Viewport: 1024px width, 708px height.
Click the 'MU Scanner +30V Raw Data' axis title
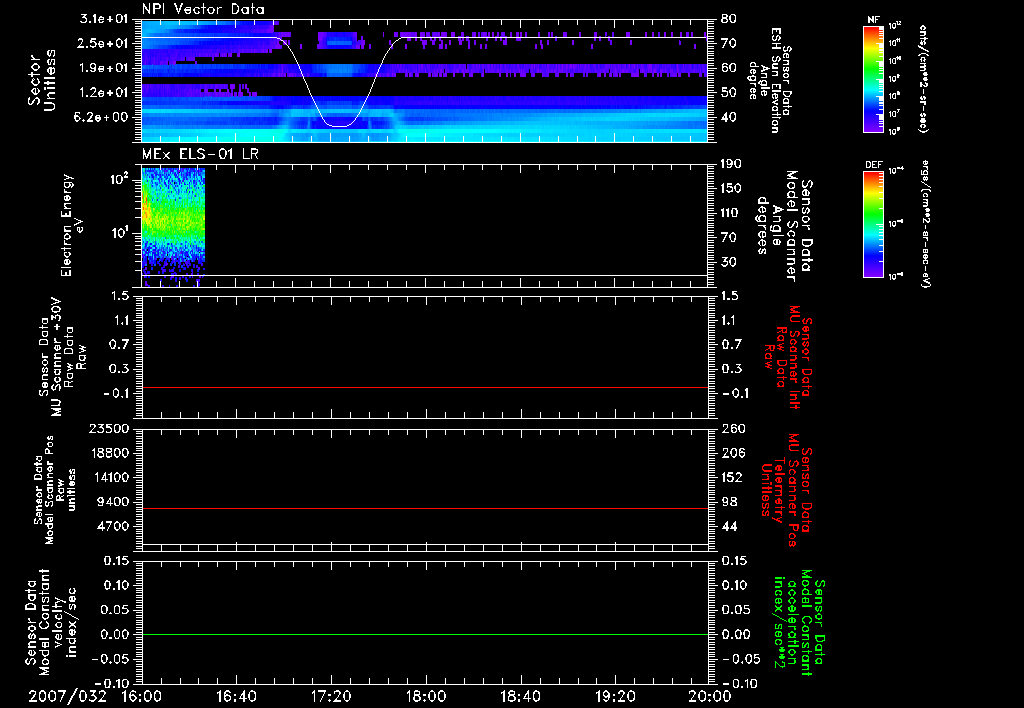pos(62,357)
